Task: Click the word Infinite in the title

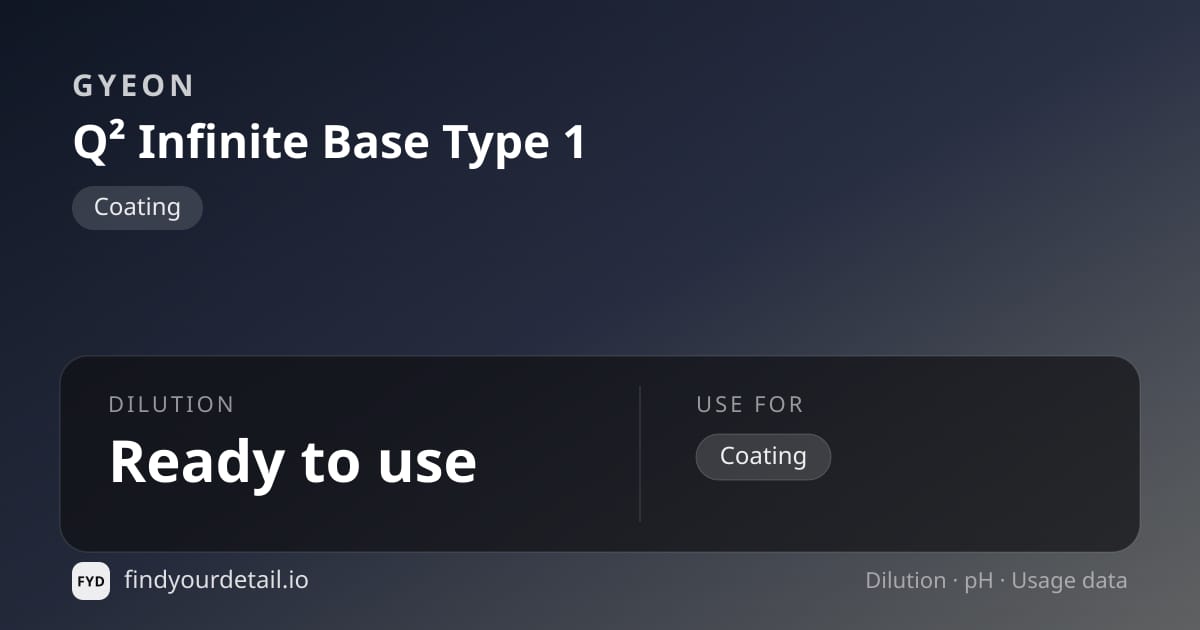Action: coord(223,143)
